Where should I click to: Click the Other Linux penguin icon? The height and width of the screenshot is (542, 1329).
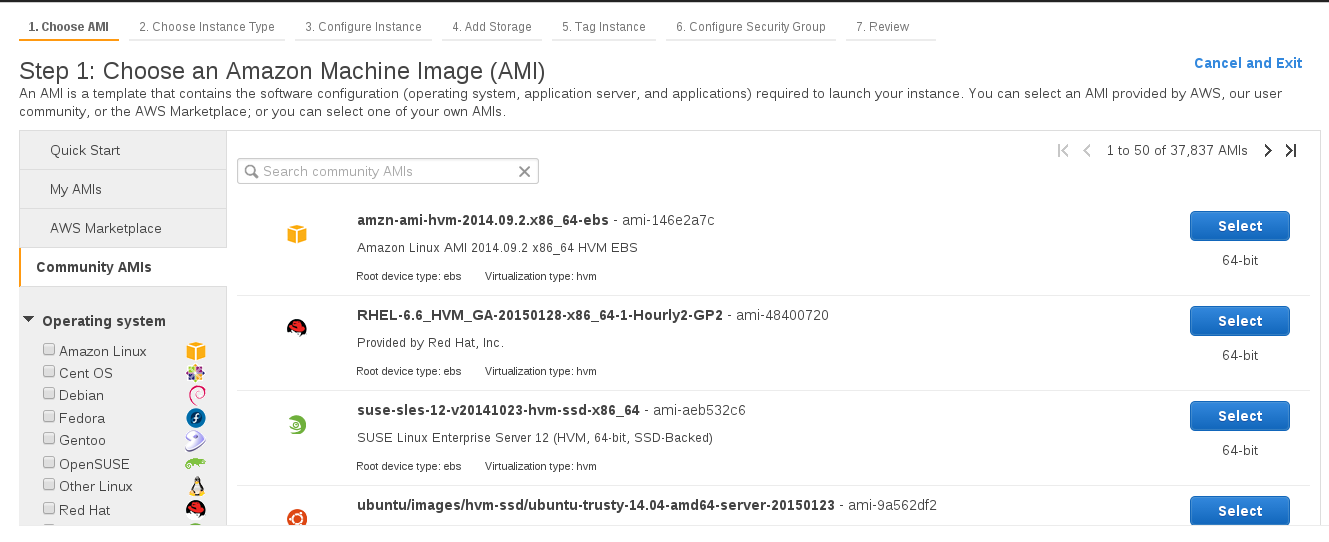pos(196,486)
